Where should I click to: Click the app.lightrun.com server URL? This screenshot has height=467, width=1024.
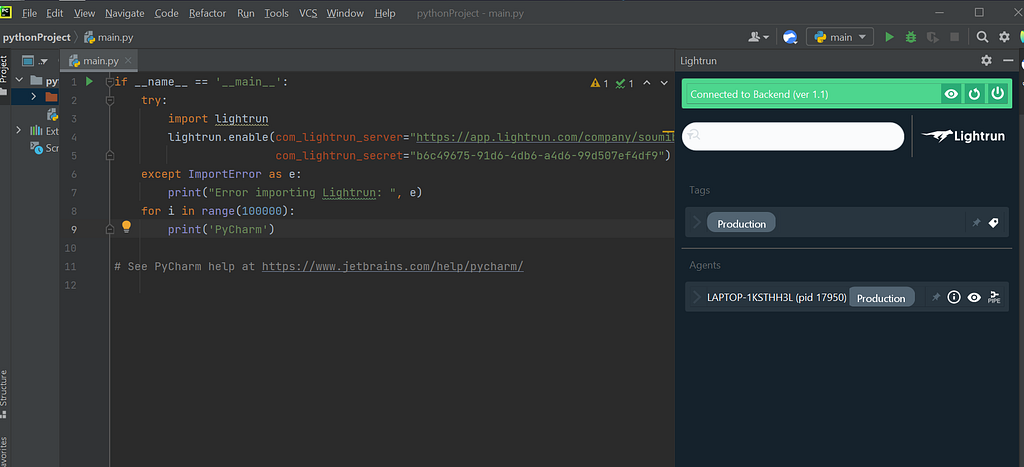(x=545, y=137)
